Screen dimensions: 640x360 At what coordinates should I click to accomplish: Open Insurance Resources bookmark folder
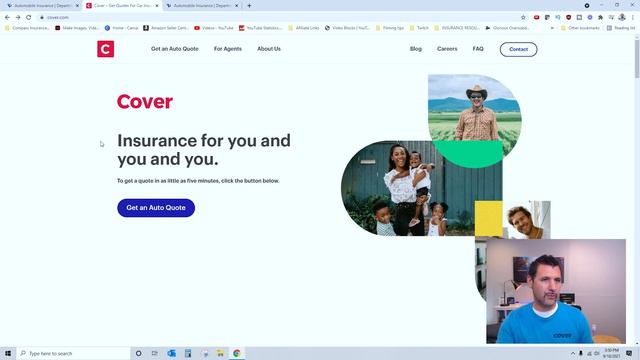click(x=457, y=28)
